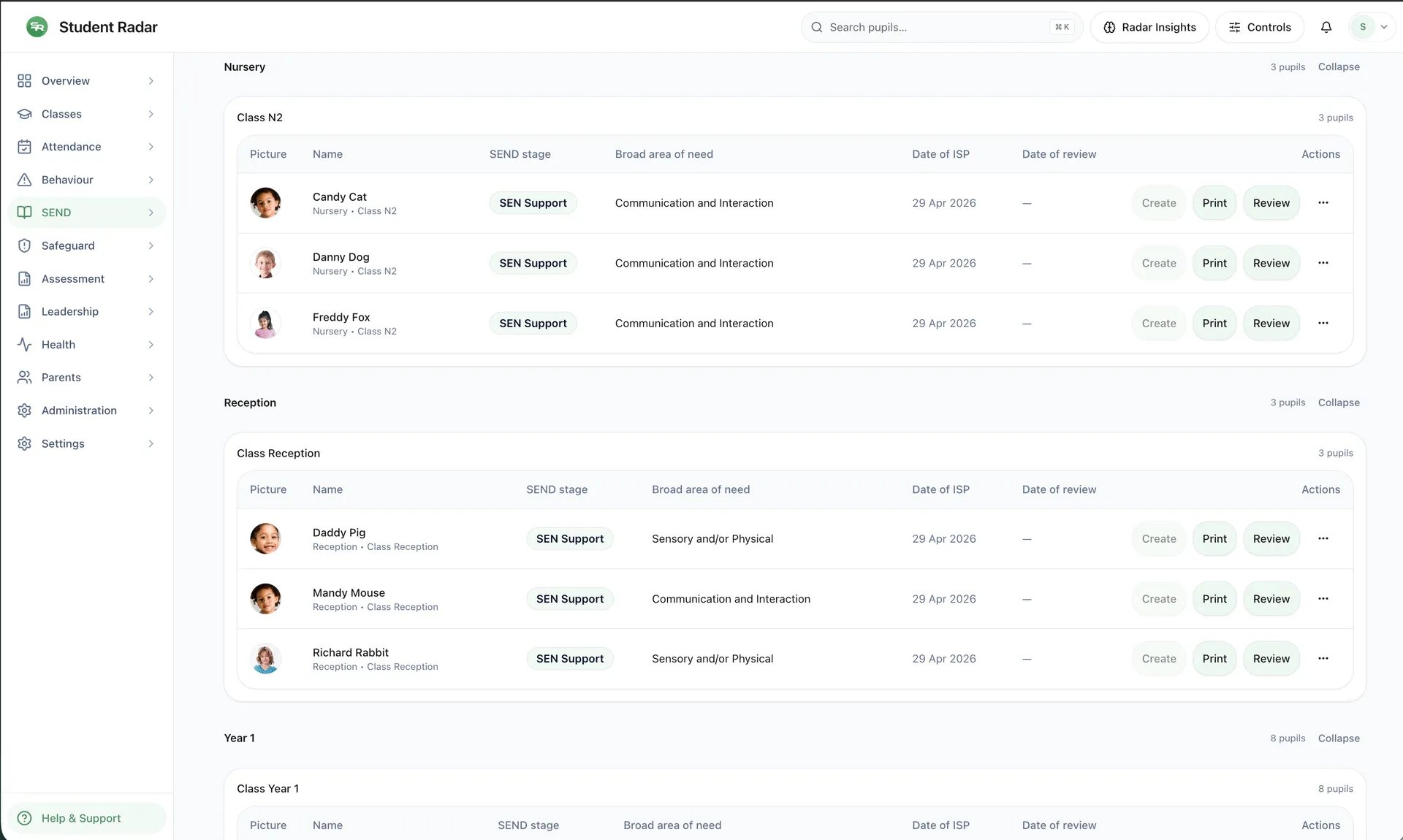Click the Help & Support question icon
This screenshot has width=1403, height=840.
pos(24,818)
